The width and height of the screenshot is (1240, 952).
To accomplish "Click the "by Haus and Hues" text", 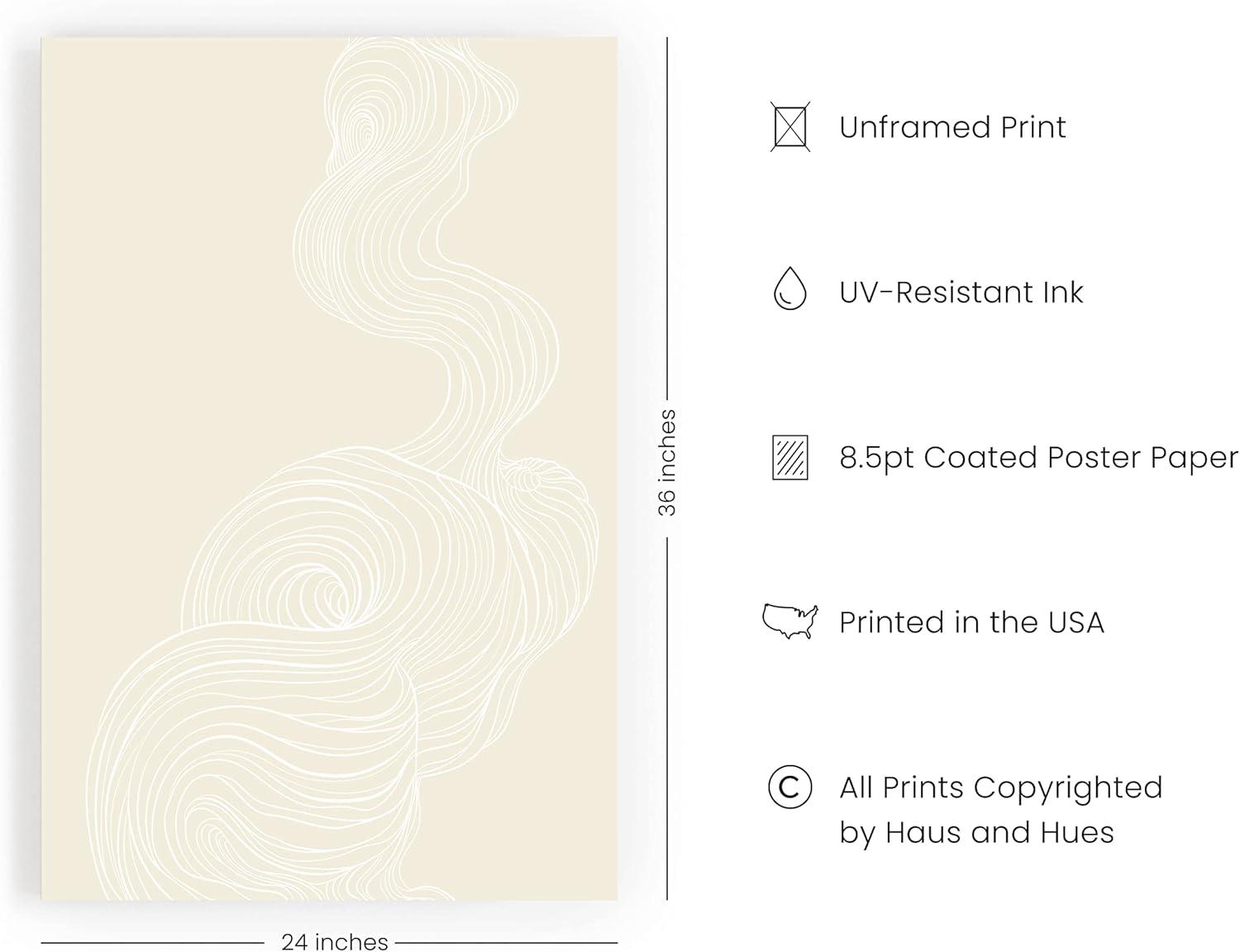I will 976,832.
